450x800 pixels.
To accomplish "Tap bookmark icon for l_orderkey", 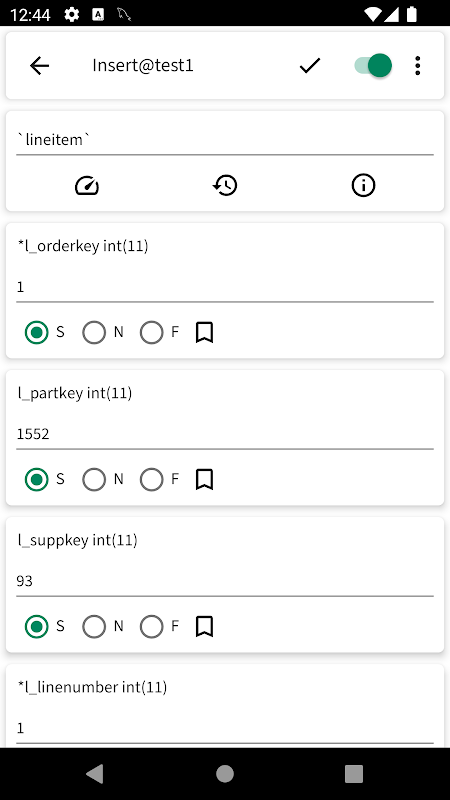I will (x=204, y=333).
